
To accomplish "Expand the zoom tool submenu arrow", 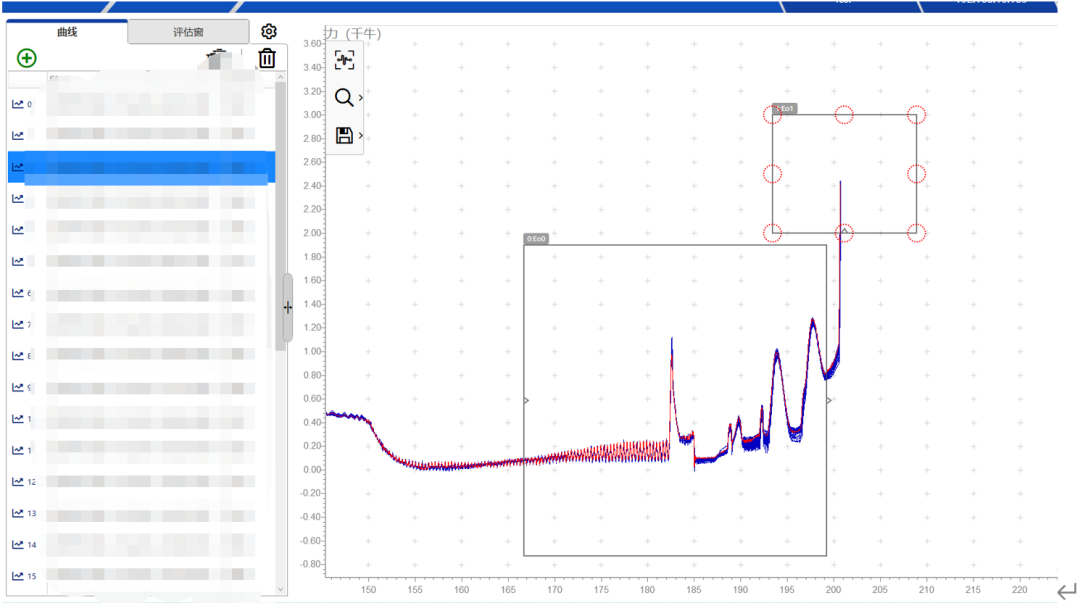I will (x=360, y=98).
